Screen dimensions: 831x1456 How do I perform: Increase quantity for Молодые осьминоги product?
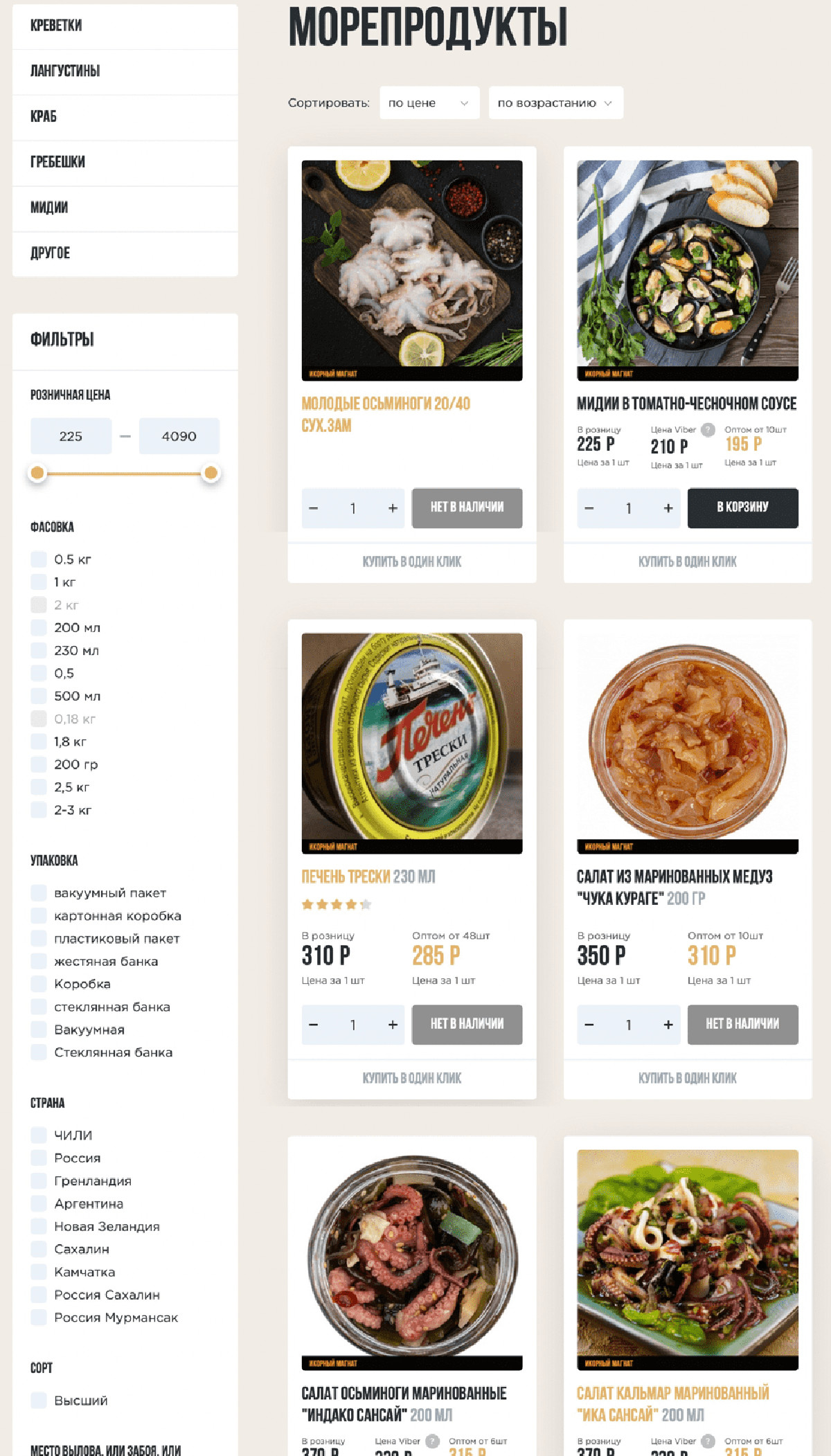click(393, 508)
